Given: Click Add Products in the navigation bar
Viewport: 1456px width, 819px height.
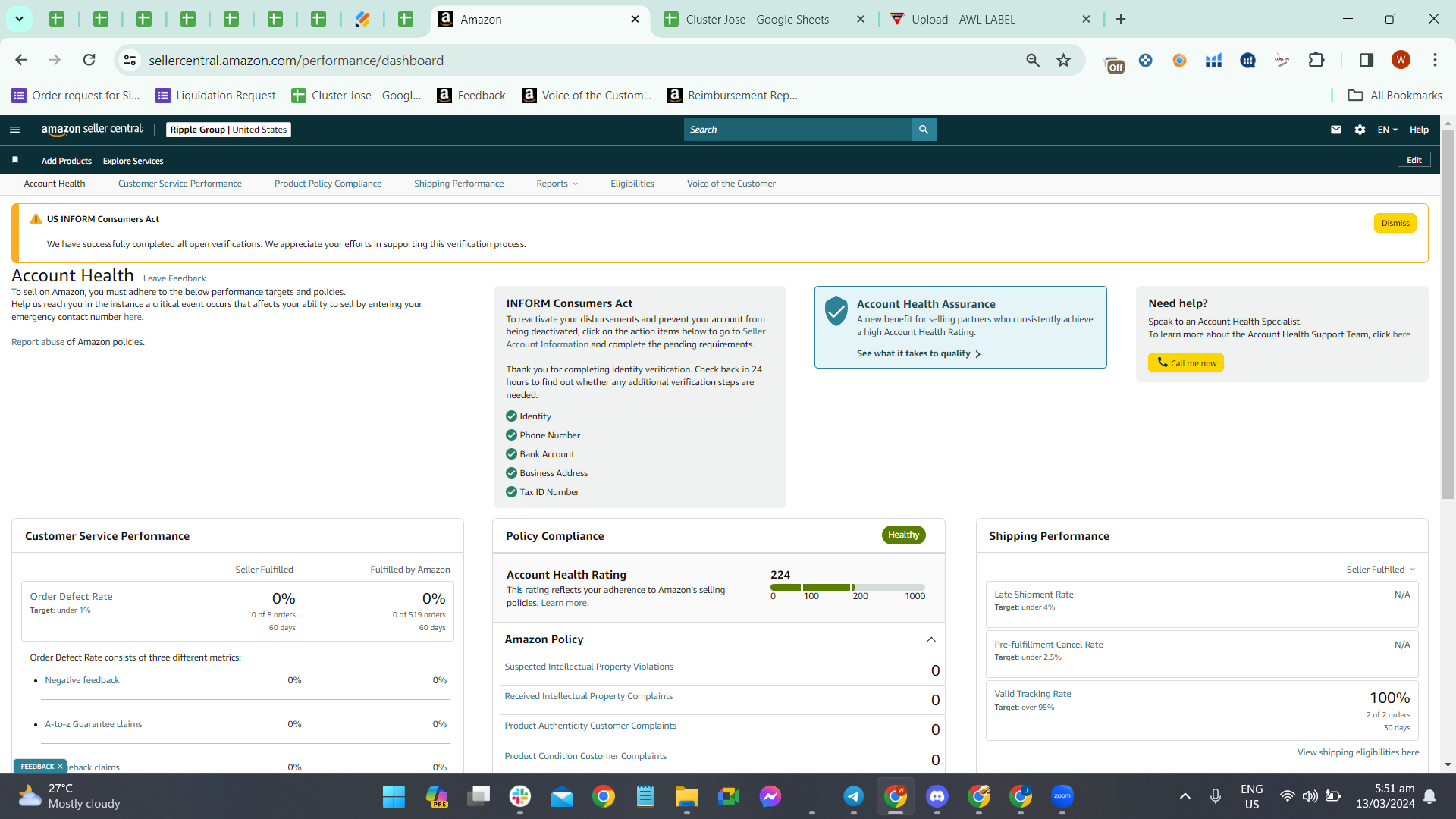Looking at the screenshot, I should coord(67,161).
